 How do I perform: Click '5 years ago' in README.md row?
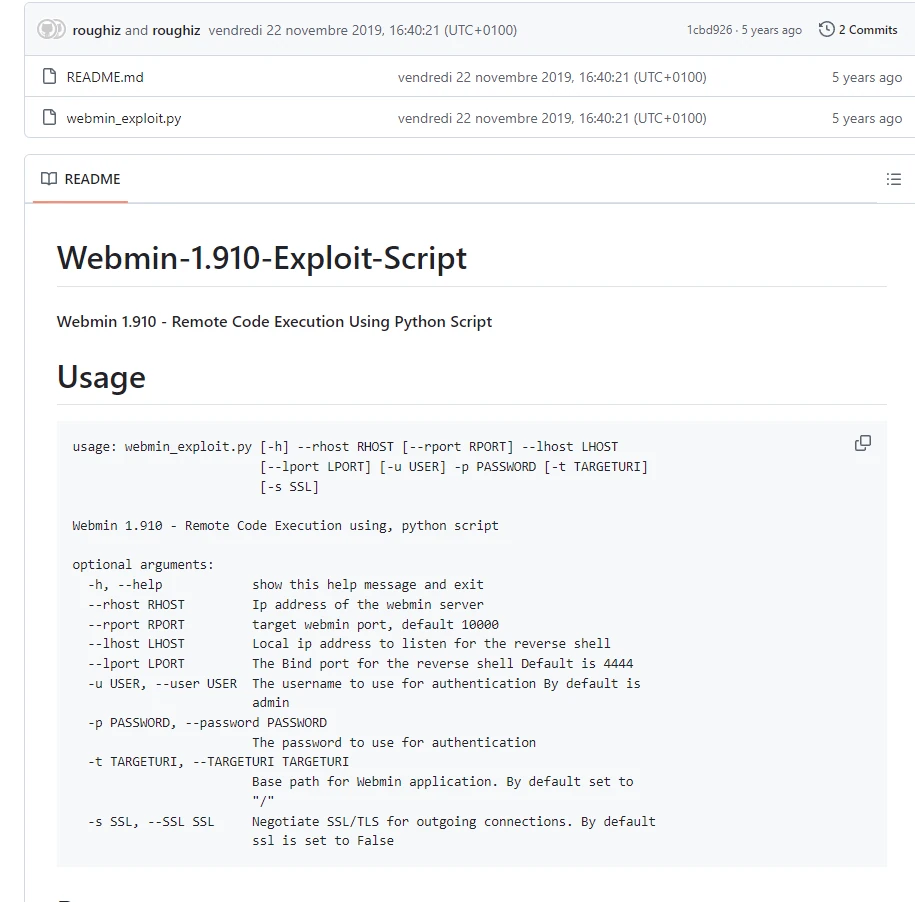click(867, 77)
